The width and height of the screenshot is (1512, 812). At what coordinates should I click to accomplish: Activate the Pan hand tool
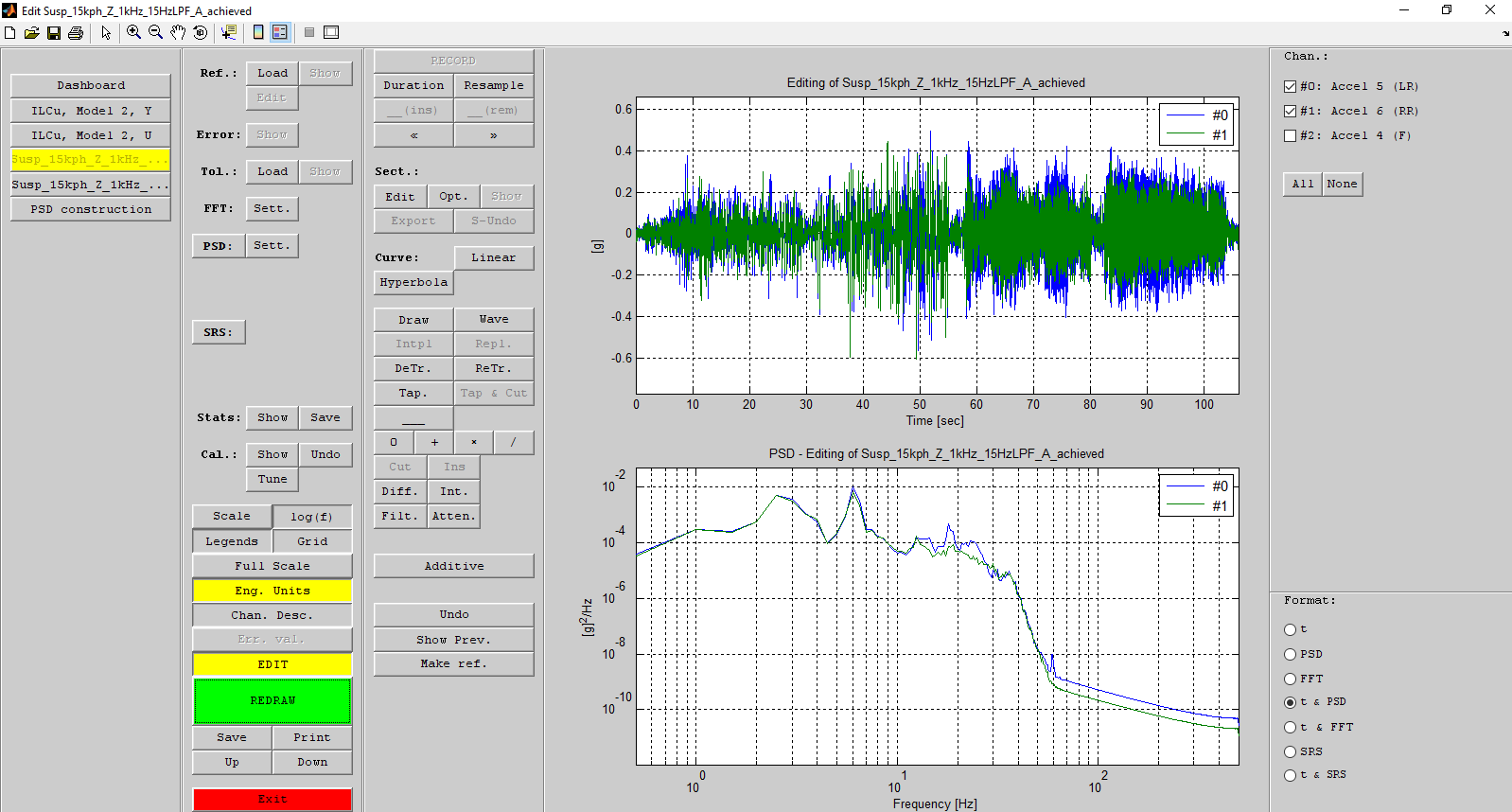[178, 32]
